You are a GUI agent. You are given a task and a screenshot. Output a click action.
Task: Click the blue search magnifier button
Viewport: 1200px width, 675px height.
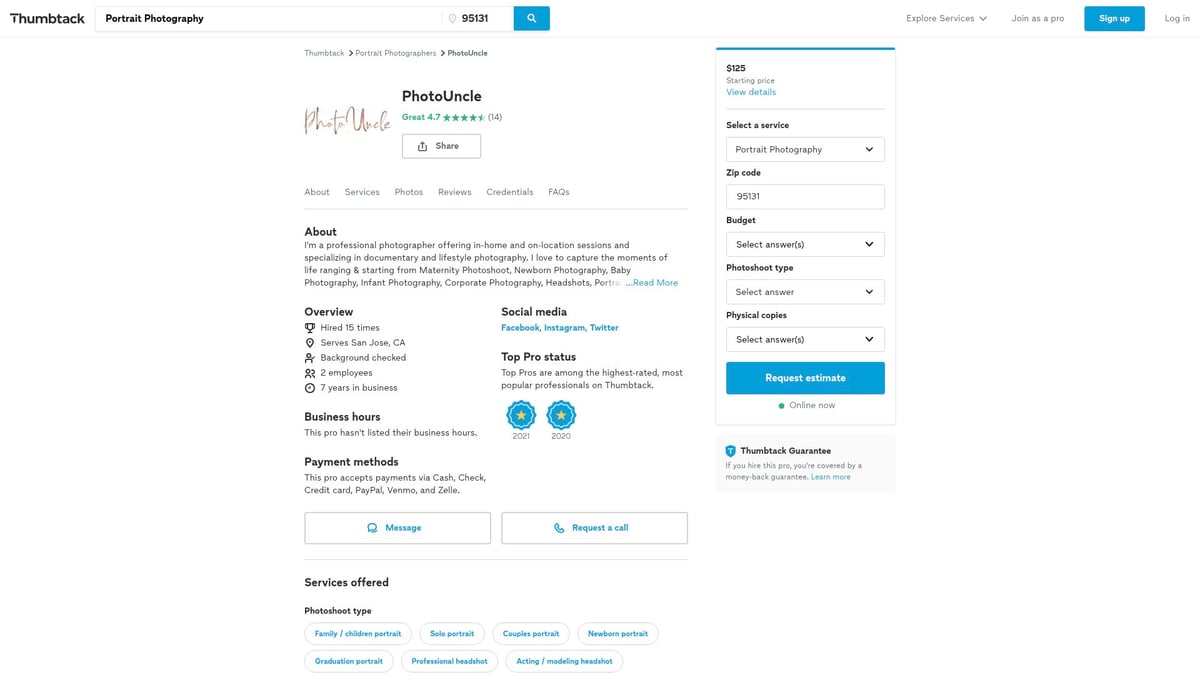coord(531,18)
